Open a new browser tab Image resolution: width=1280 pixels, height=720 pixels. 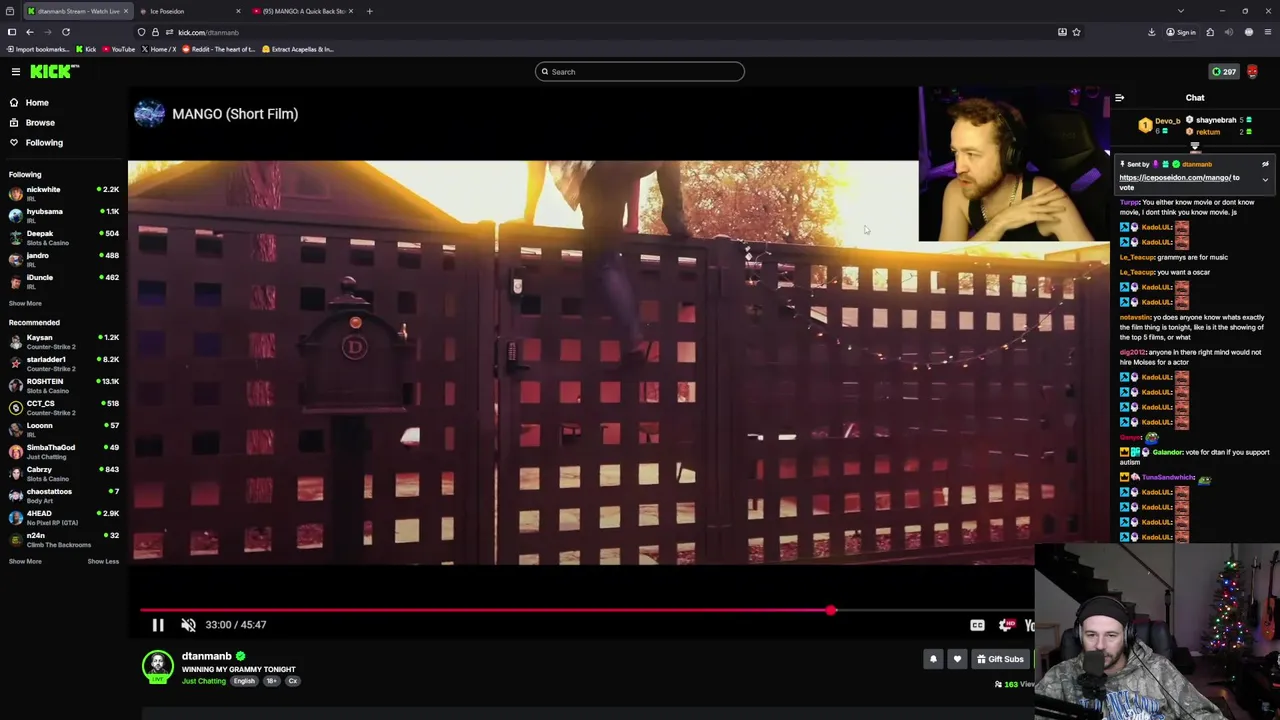click(369, 11)
